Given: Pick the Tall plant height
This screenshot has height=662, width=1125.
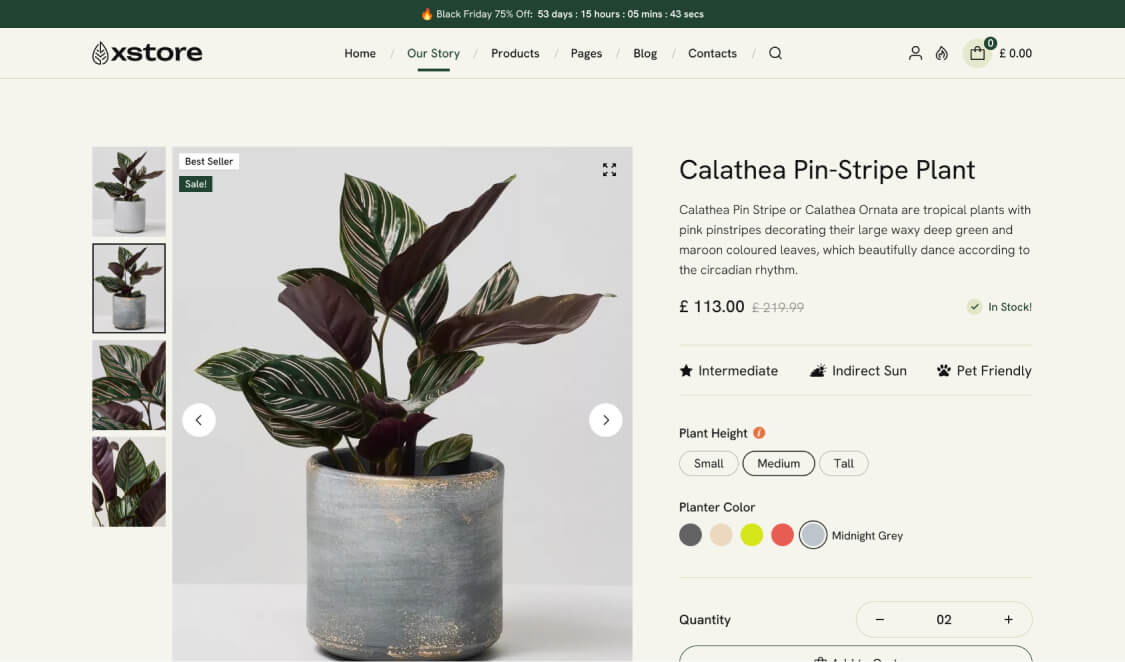Looking at the screenshot, I should [x=844, y=463].
